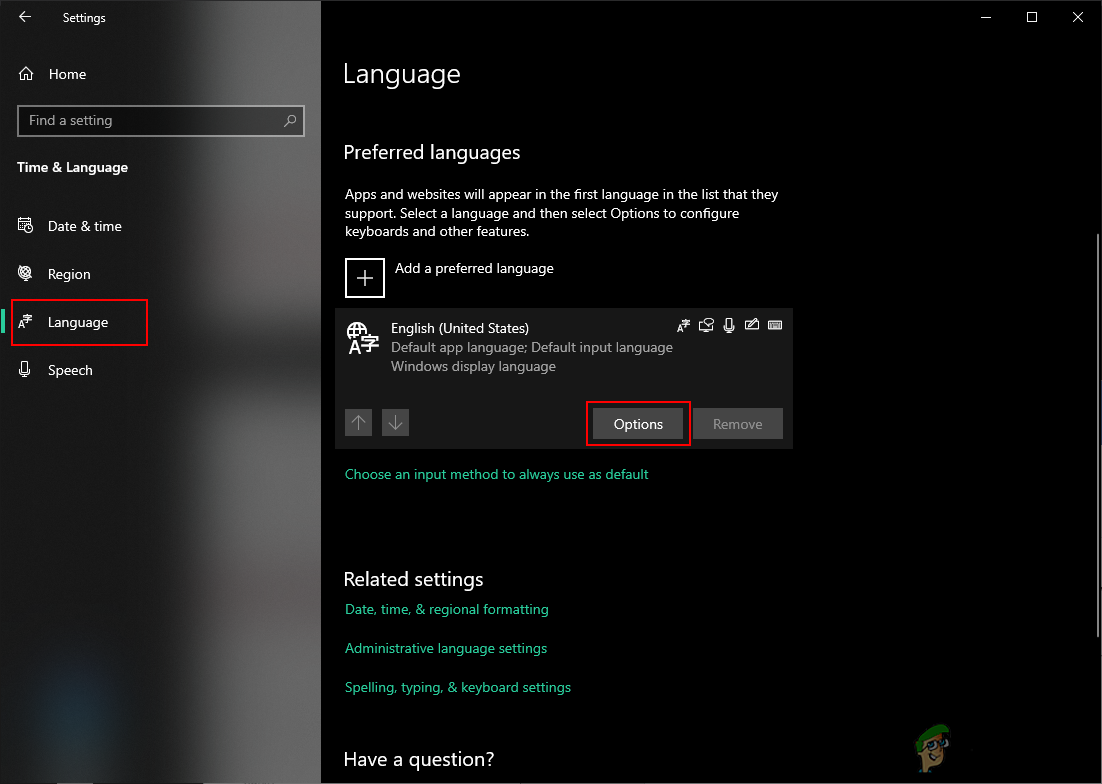The image size is (1102, 784).
Task: Click Add a preferred language label
Action: 474,268
